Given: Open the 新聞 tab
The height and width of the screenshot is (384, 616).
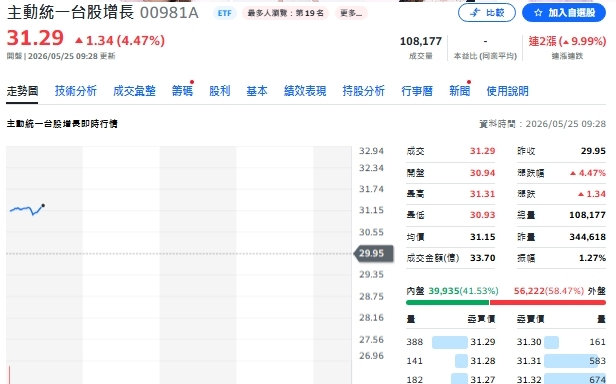Looking at the screenshot, I should [x=460, y=91].
